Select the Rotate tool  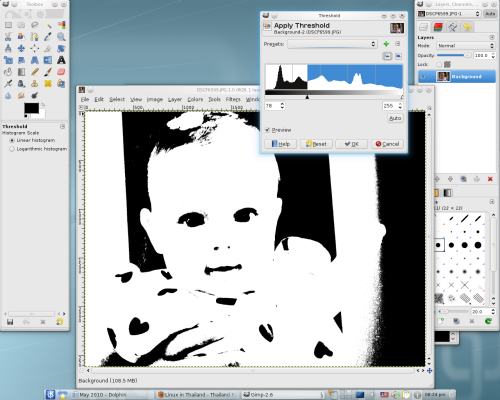click(61, 48)
